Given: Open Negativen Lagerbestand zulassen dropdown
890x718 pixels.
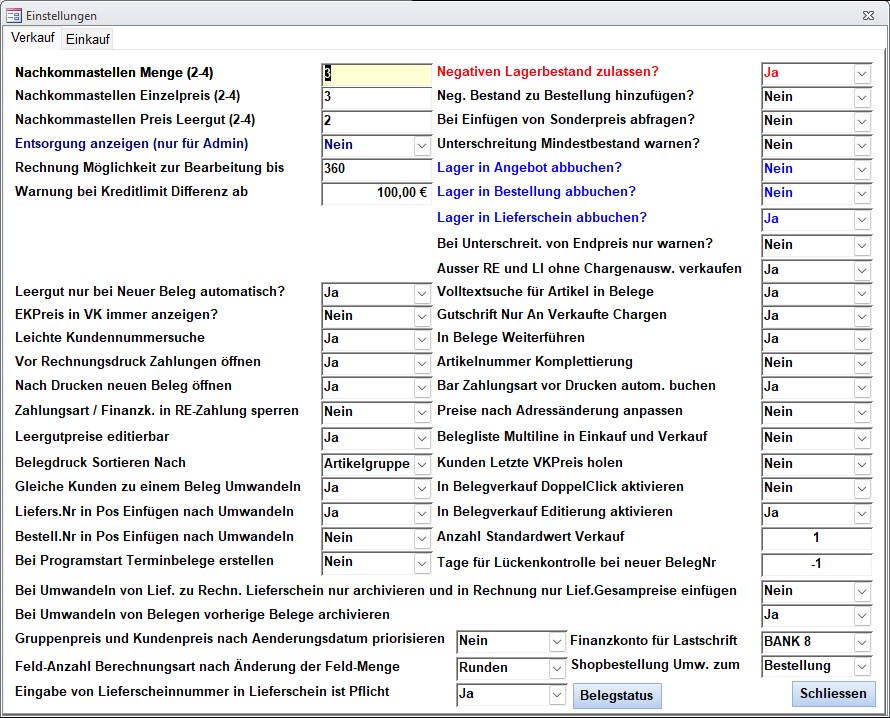Looking at the screenshot, I should click(862, 74).
